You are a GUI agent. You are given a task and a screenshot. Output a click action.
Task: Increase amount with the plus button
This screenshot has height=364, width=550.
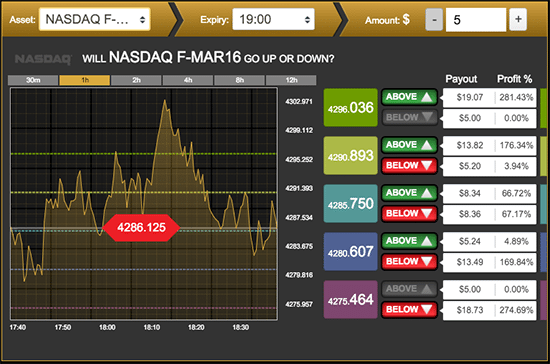coord(518,20)
